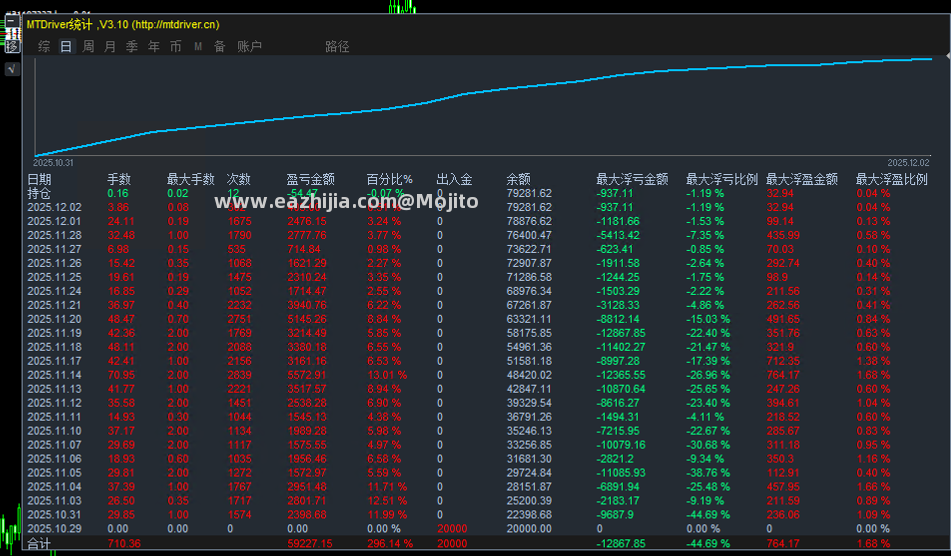This screenshot has height=556, width=951.
Task: Select the 2025.11.28 date row
Action: click(x=54, y=235)
